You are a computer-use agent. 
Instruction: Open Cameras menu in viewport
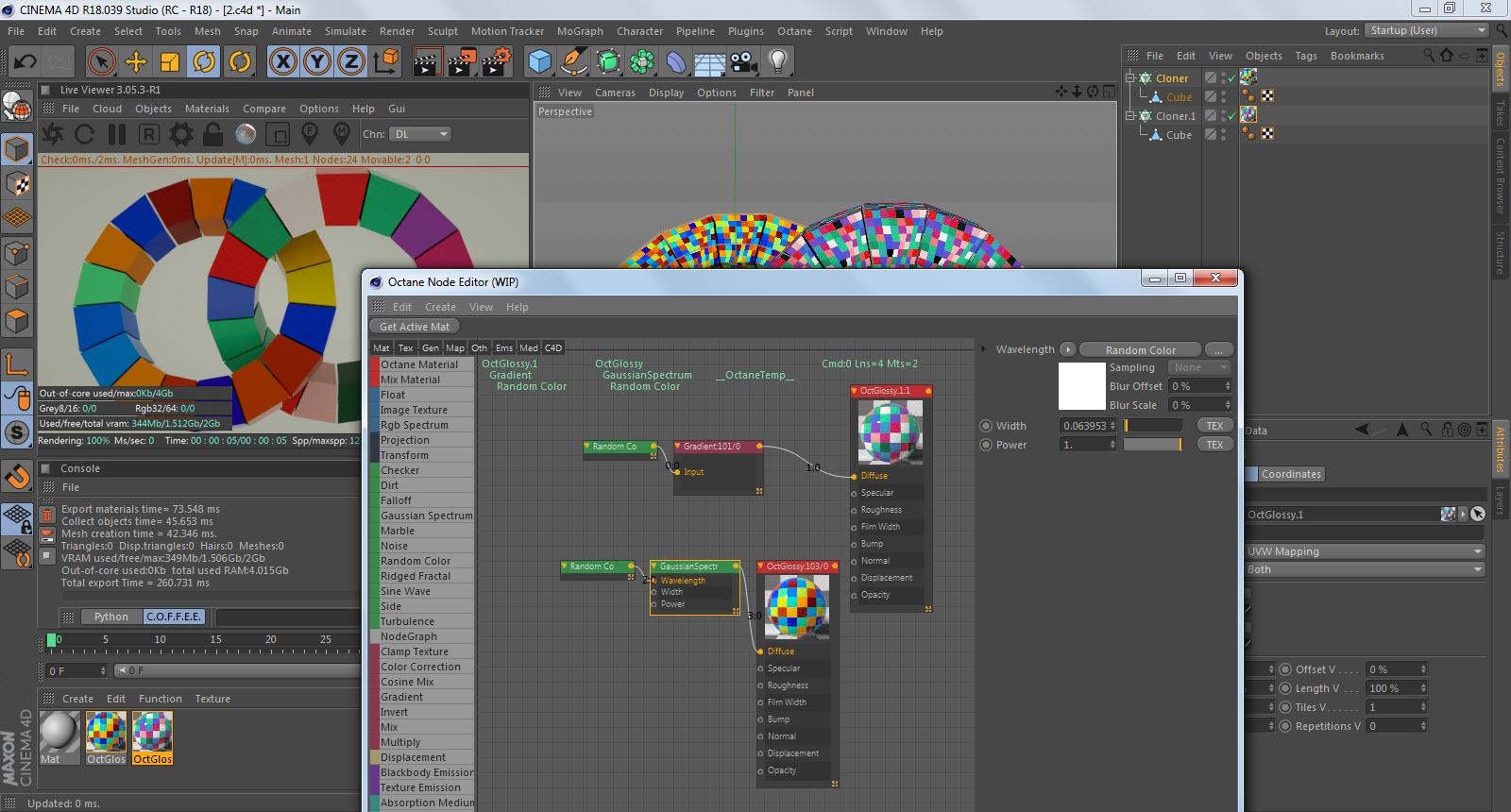coord(615,93)
